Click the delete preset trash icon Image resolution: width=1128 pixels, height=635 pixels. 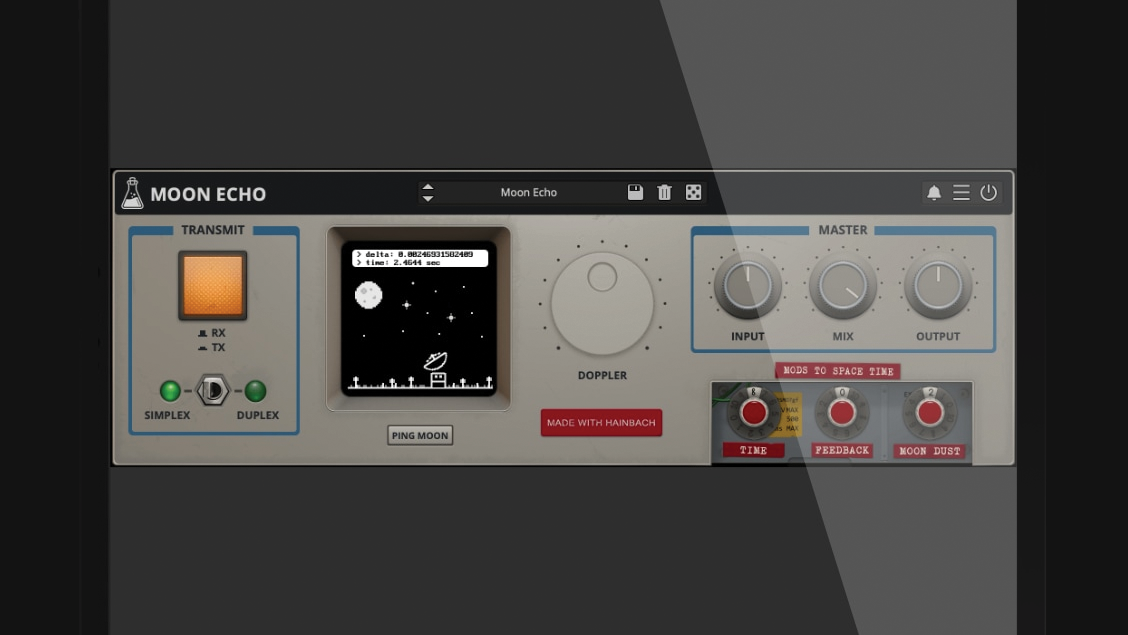[x=665, y=192]
